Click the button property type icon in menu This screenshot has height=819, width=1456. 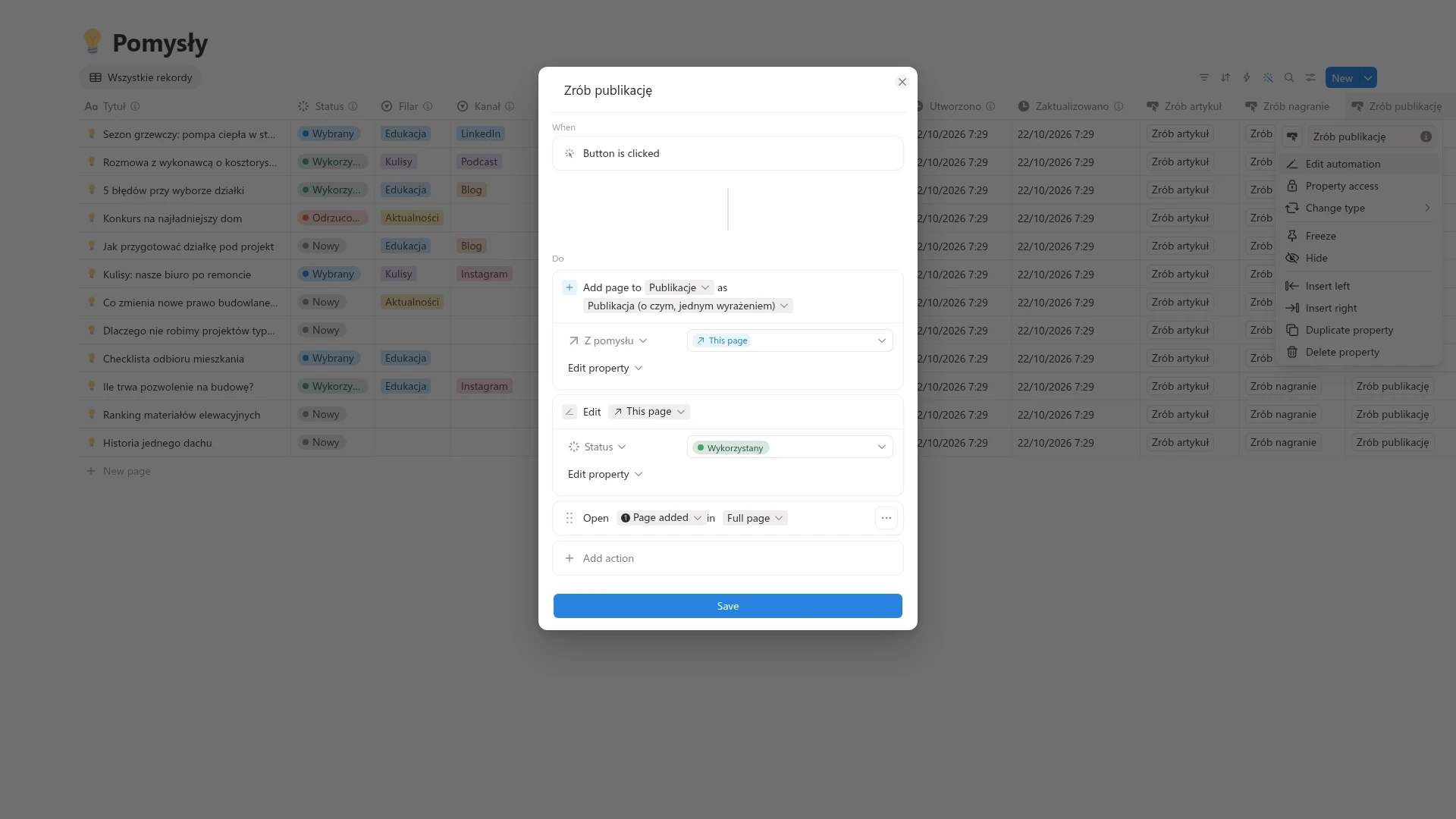click(x=1292, y=136)
